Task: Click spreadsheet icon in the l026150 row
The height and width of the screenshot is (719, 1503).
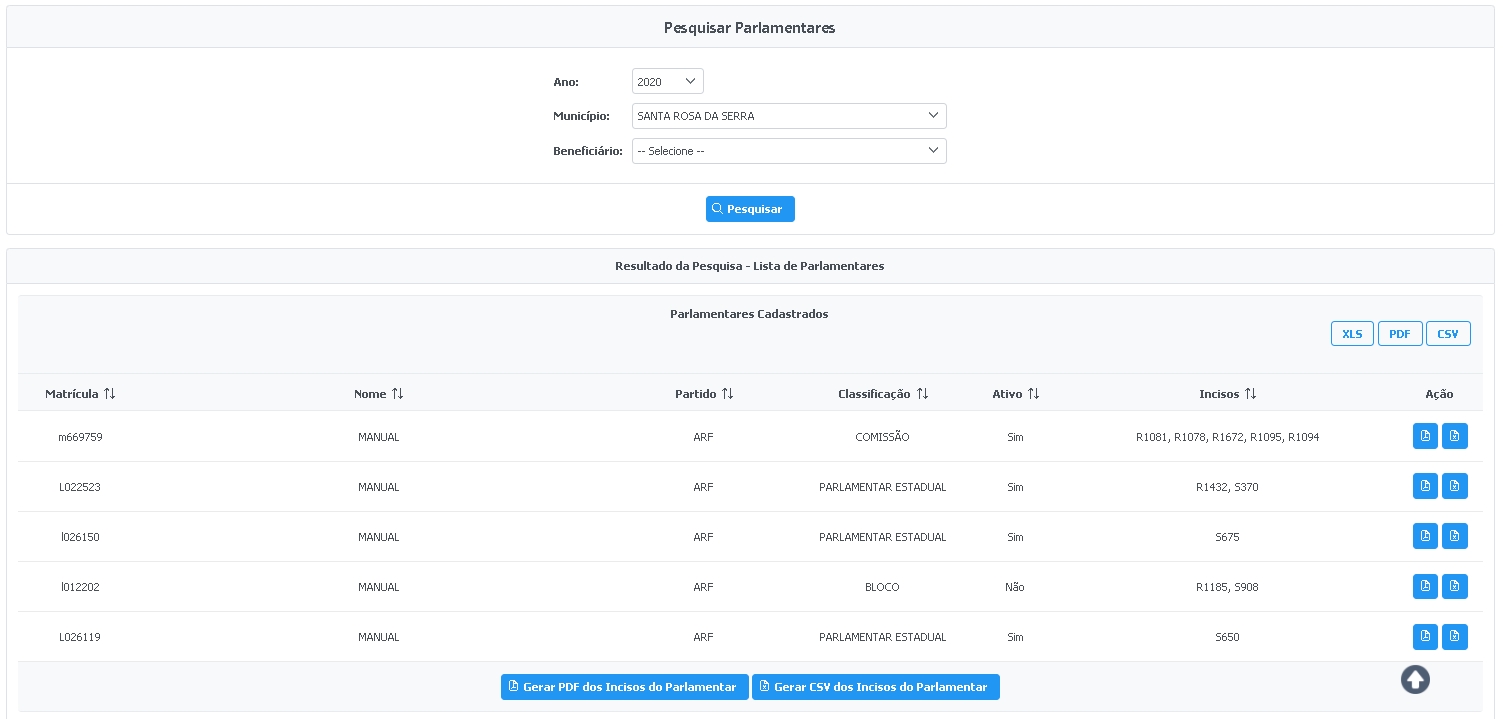Action: point(1454,536)
